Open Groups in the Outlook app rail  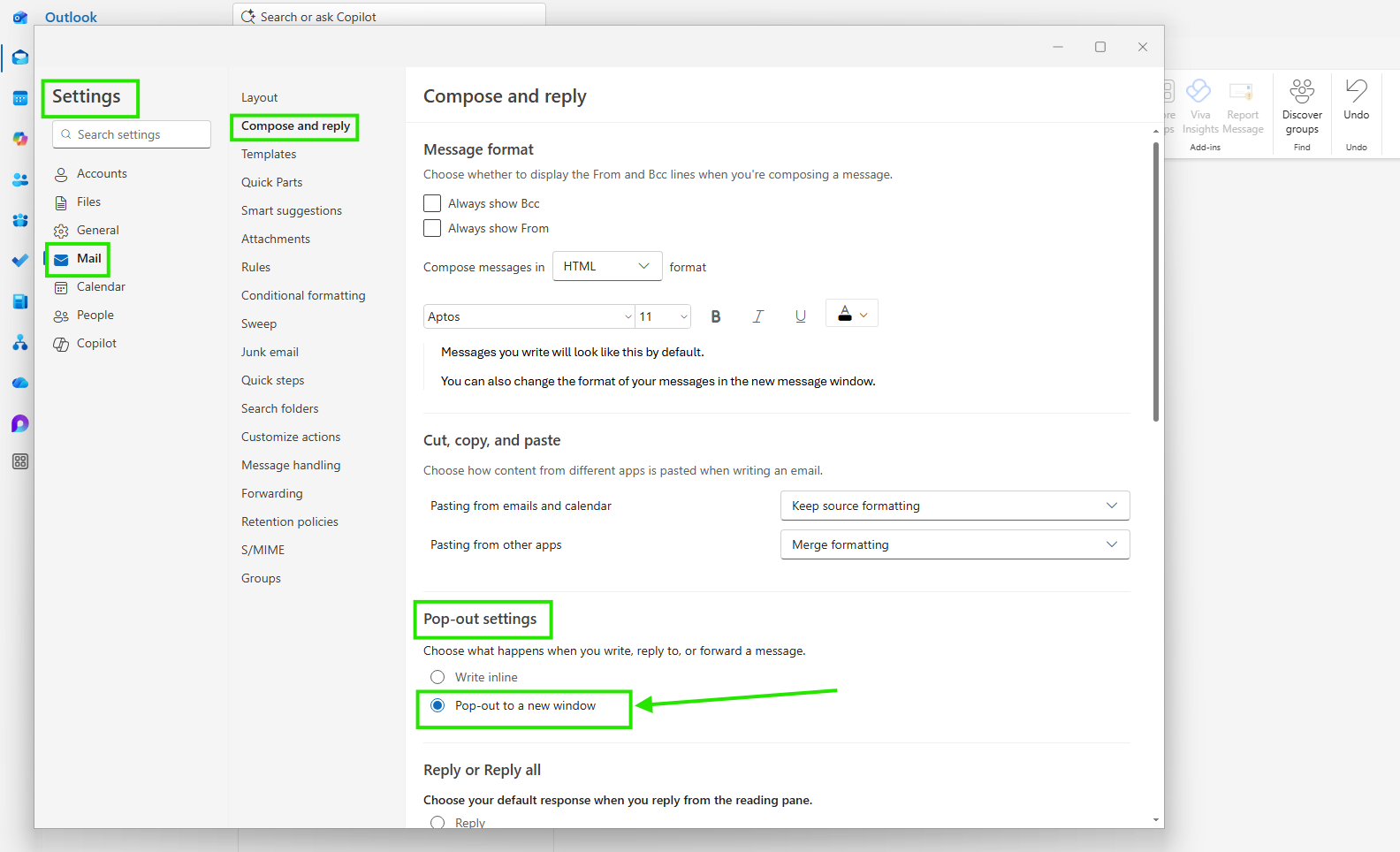tap(20, 220)
